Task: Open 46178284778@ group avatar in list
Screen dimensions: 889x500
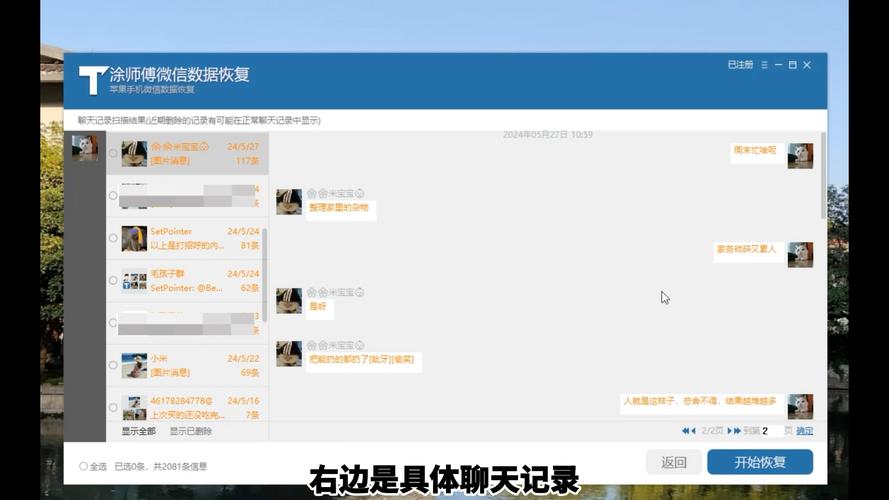Action: tap(134, 408)
